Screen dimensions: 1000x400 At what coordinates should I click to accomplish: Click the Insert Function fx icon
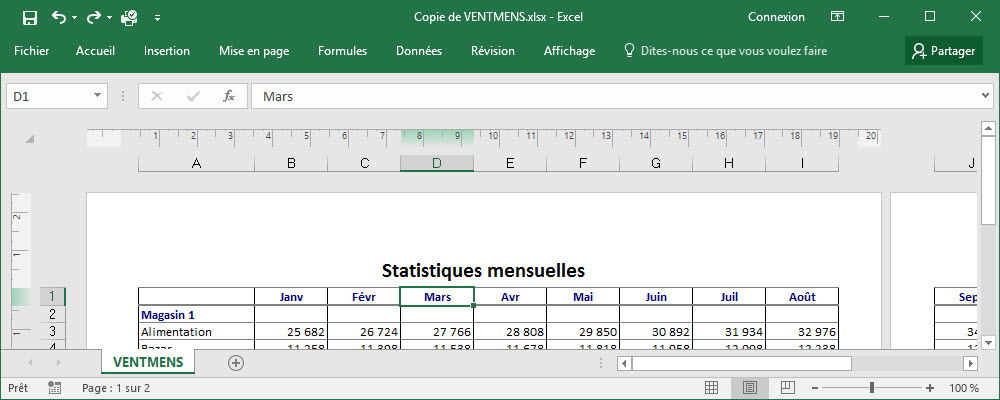tap(228, 96)
